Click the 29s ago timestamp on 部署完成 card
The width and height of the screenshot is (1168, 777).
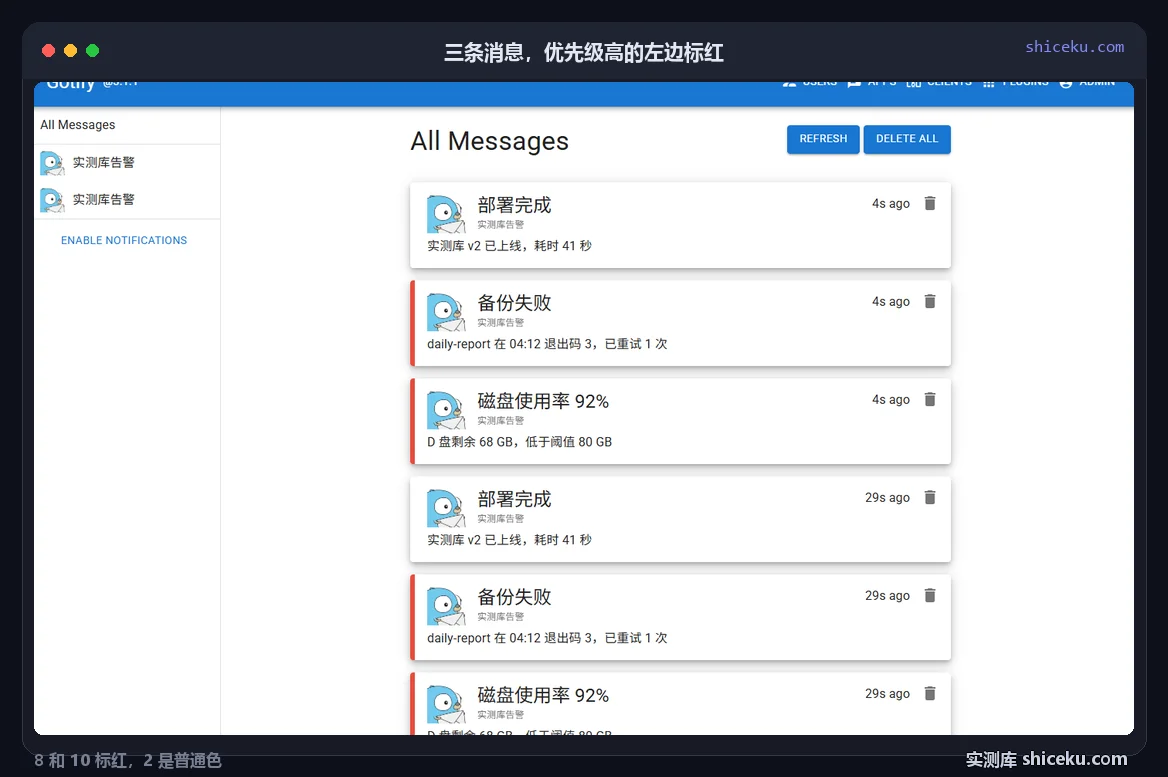887,498
